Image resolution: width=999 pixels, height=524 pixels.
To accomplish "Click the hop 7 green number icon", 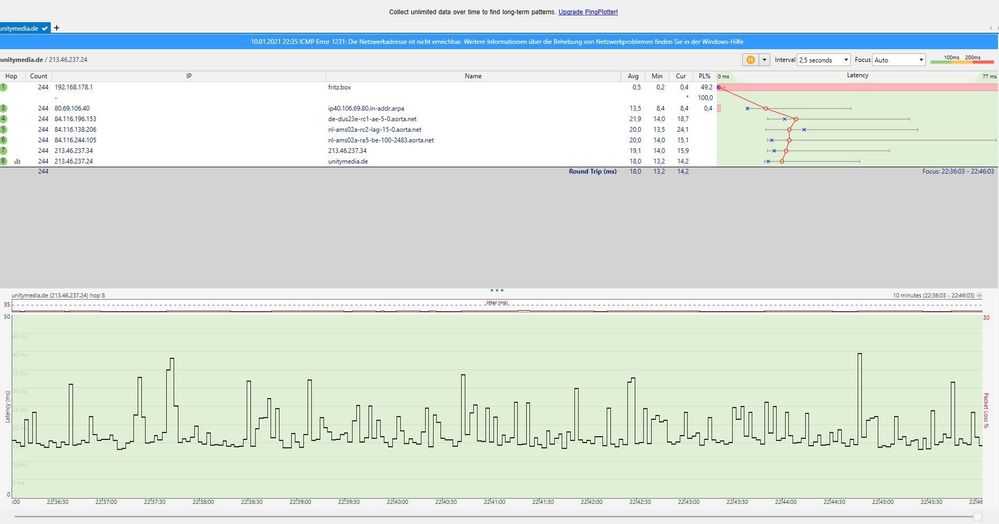I will [x=4, y=150].
